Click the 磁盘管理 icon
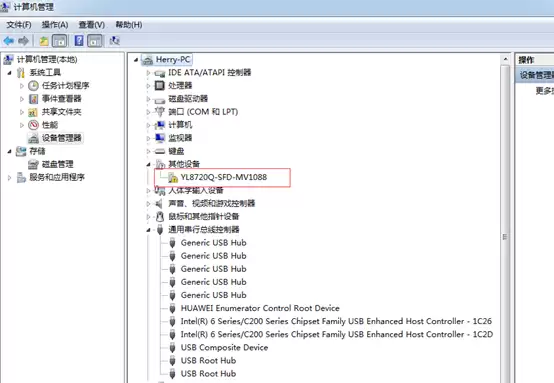 [33, 164]
